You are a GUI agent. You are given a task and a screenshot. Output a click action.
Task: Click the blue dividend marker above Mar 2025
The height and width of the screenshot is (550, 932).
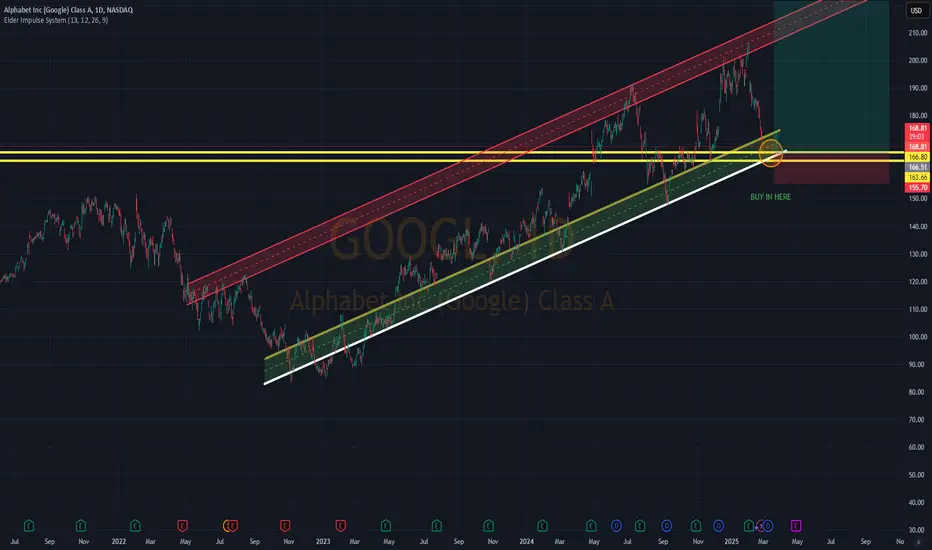point(768,526)
